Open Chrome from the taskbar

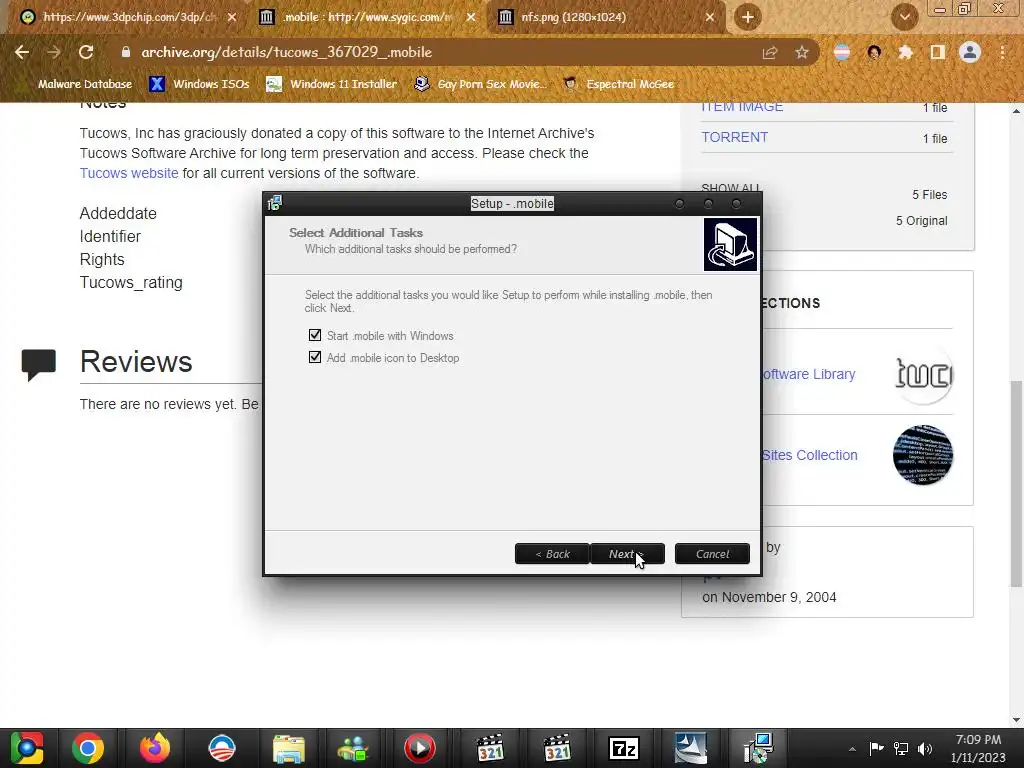pos(88,748)
